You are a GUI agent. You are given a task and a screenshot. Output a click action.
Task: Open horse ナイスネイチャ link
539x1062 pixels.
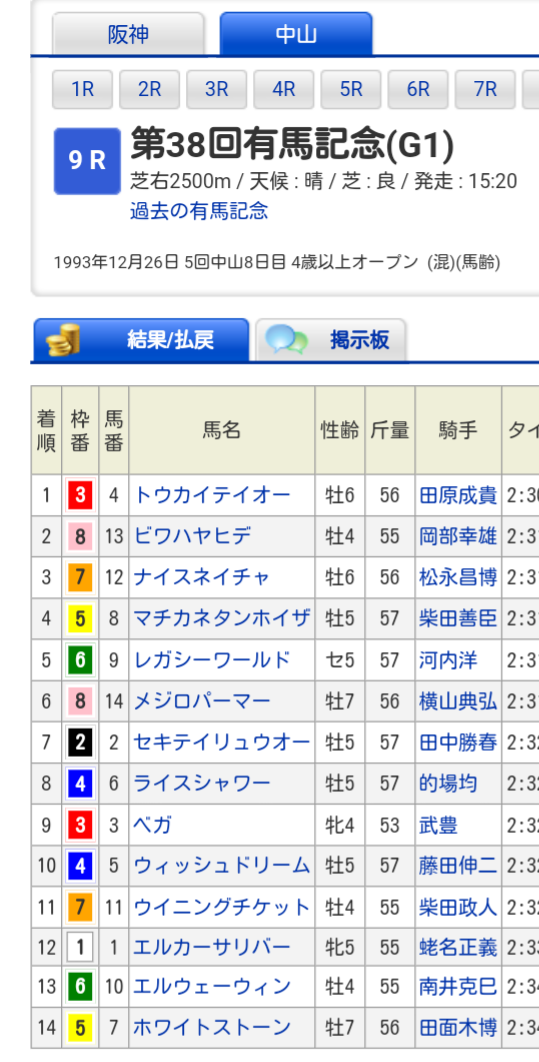point(202,577)
